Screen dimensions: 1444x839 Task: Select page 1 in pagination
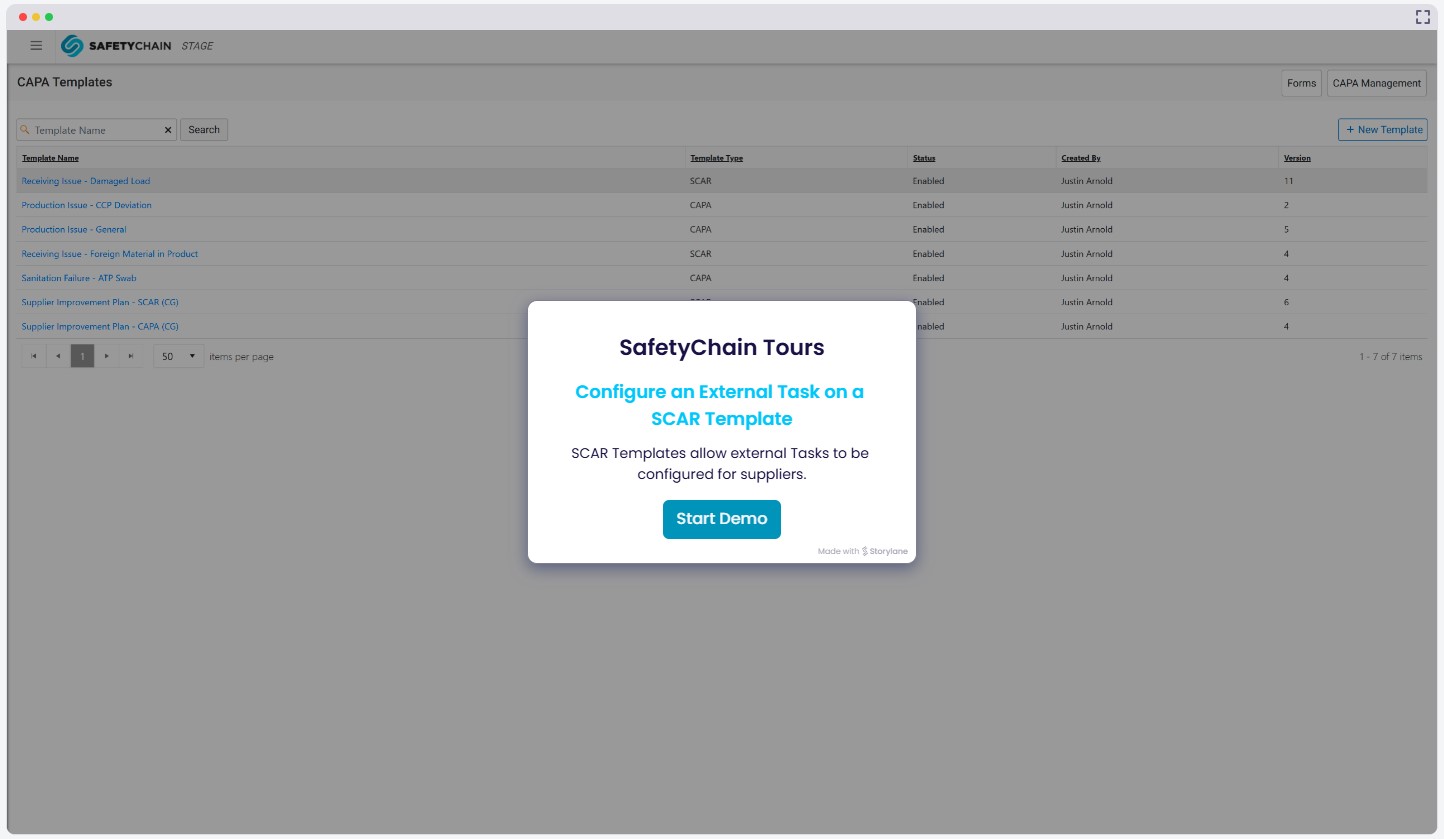pyautogui.click(x=82, y=356)
